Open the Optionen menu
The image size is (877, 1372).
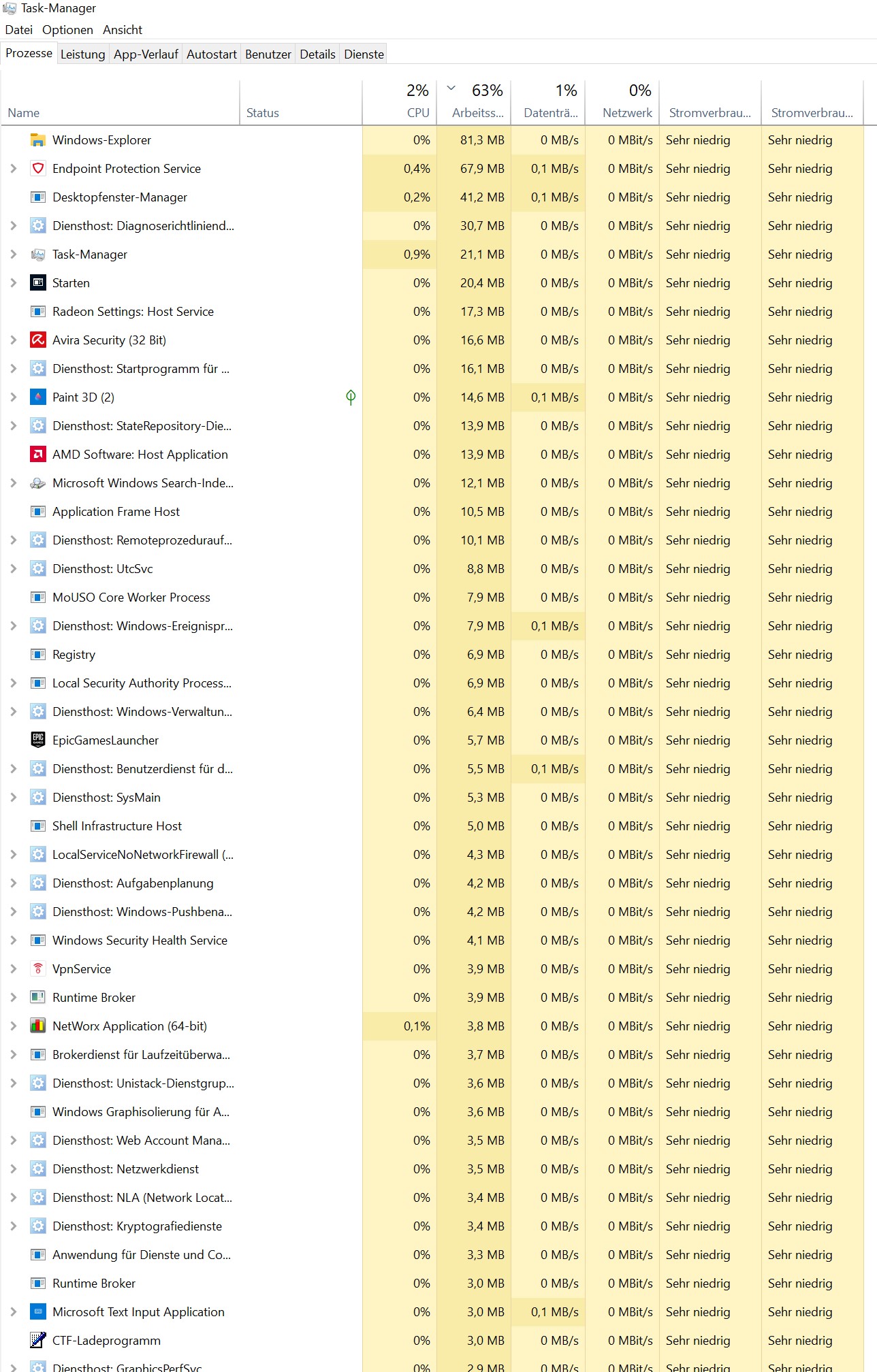67,30
